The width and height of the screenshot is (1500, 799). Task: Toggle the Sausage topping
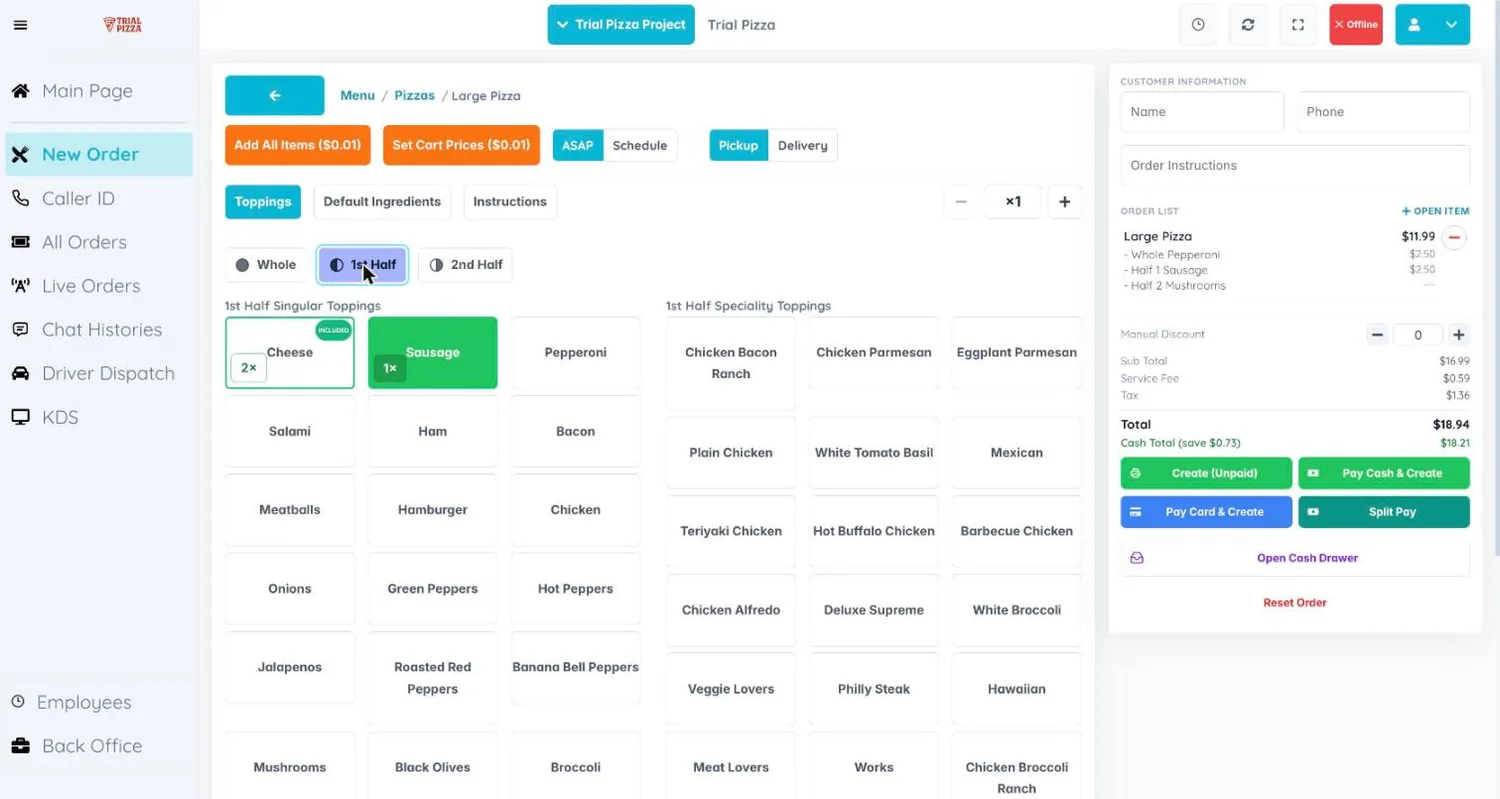(432, 353)
